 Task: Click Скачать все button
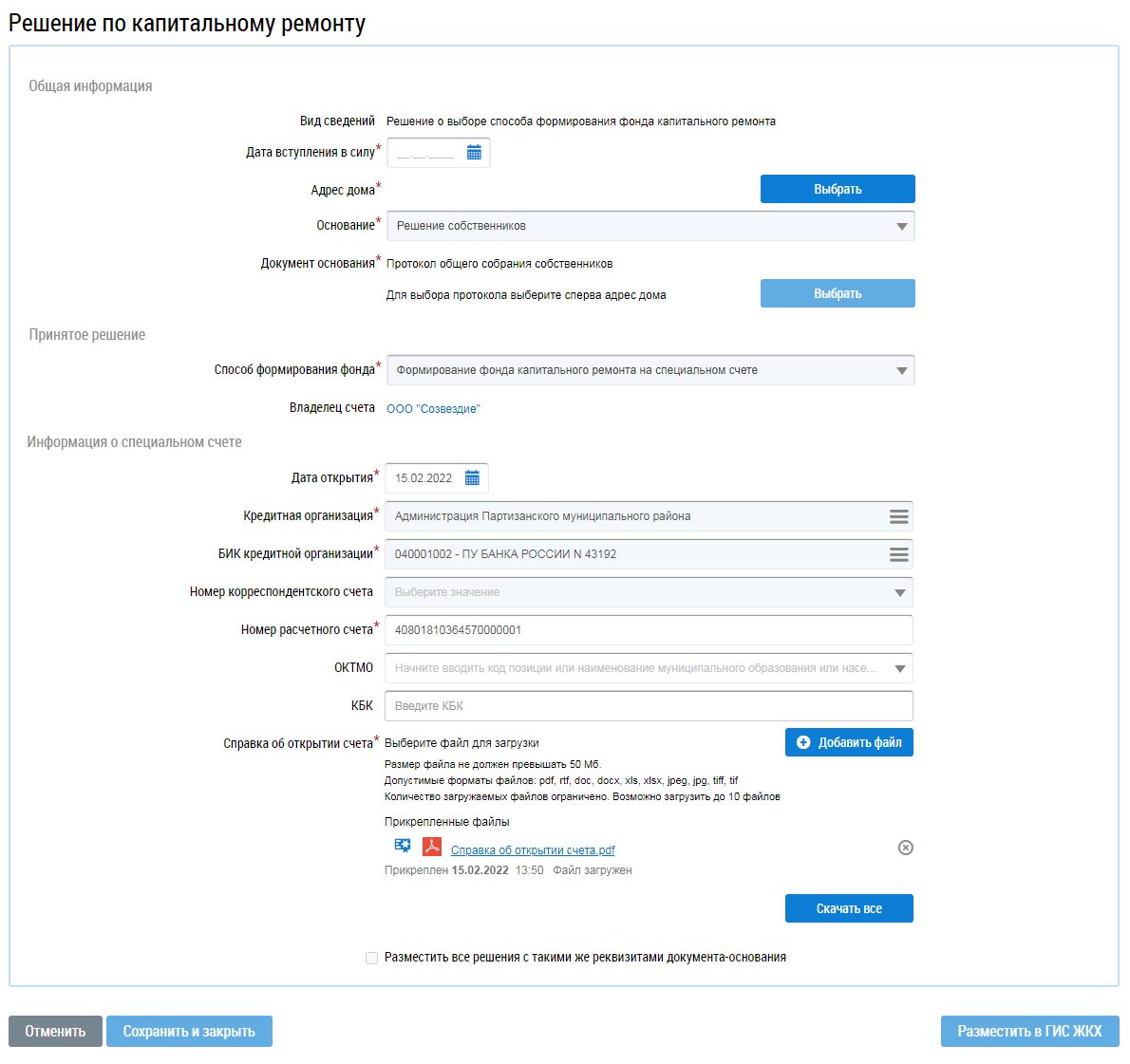tap(849, 908)
